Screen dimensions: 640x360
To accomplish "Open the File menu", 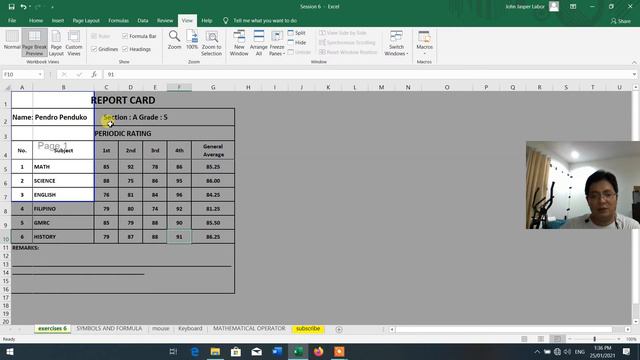I will click(12, 20).
